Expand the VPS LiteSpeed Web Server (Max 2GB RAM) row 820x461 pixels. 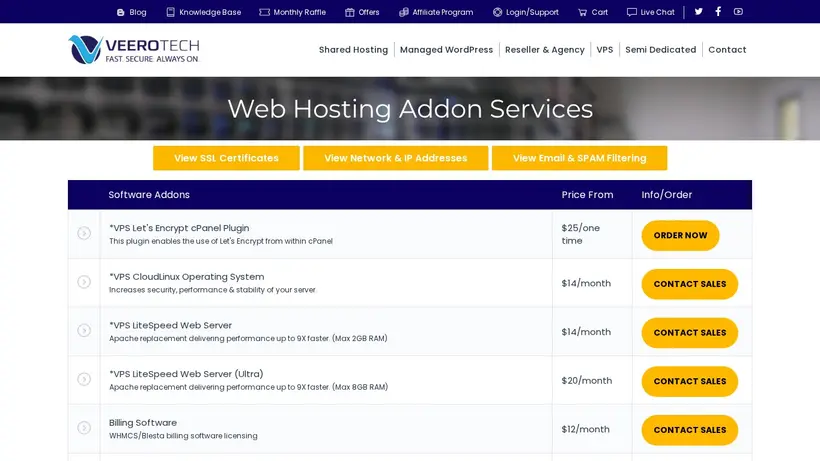(x=84, y=330)
